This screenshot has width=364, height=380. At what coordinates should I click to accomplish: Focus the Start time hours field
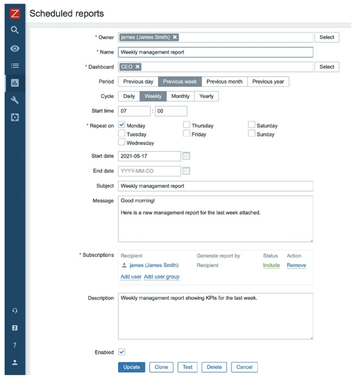pyautogui.click(x=134, y=111)
